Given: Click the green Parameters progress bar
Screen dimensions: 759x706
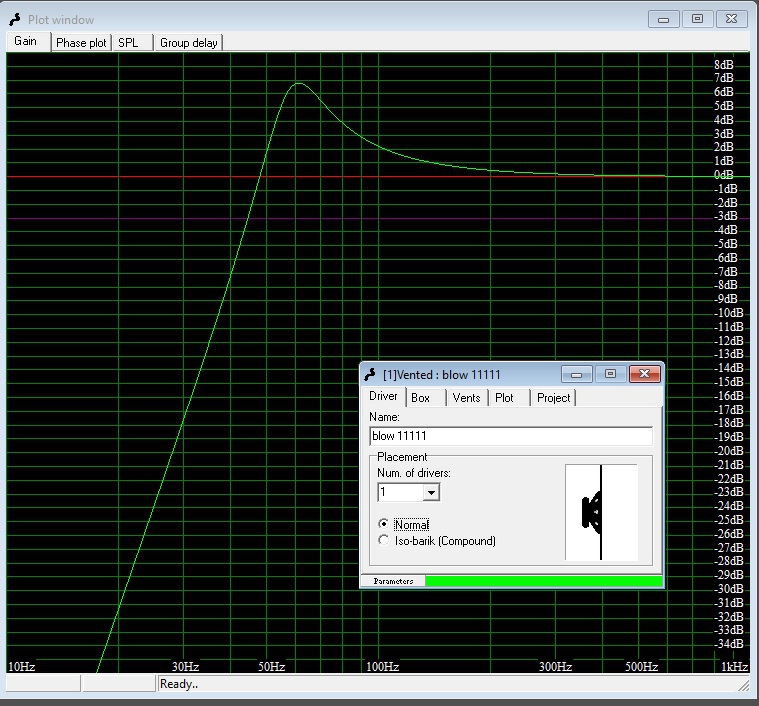Looking at the screenshot, I should (x=544, y=581).
